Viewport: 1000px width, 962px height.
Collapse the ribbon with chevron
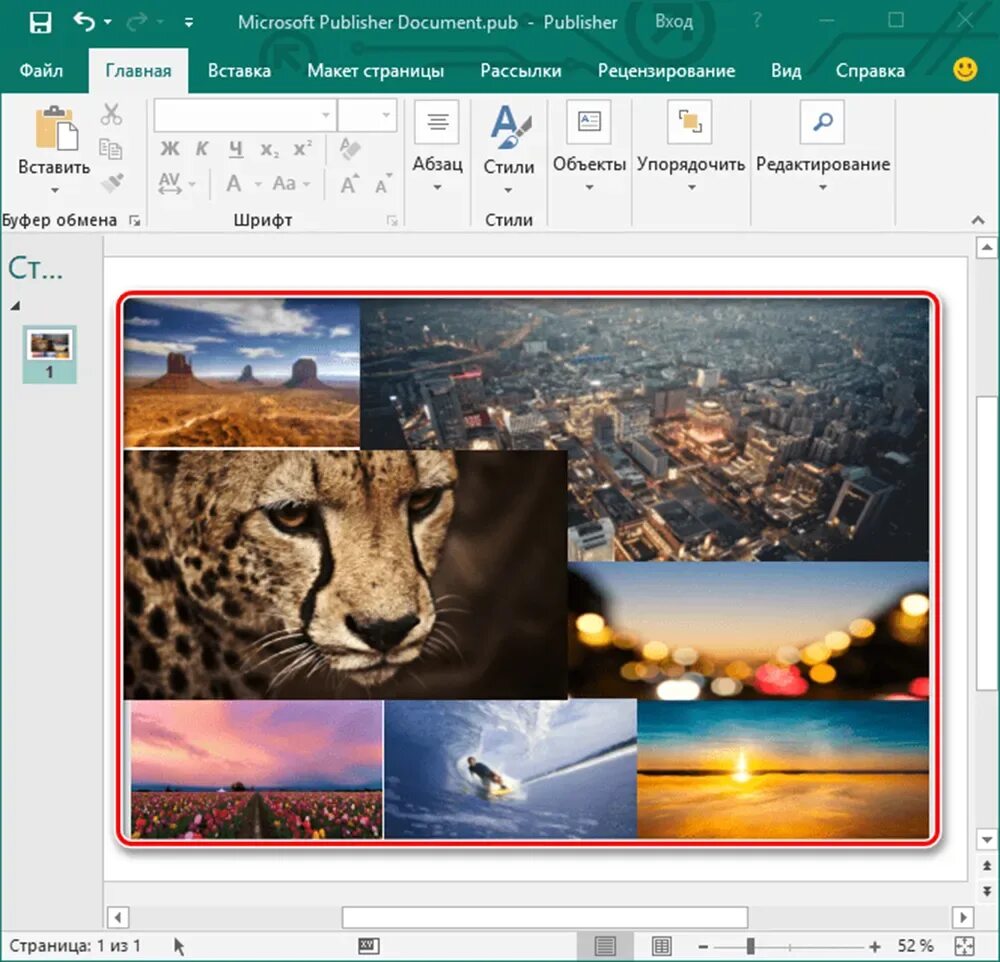(x=977, y=220)
